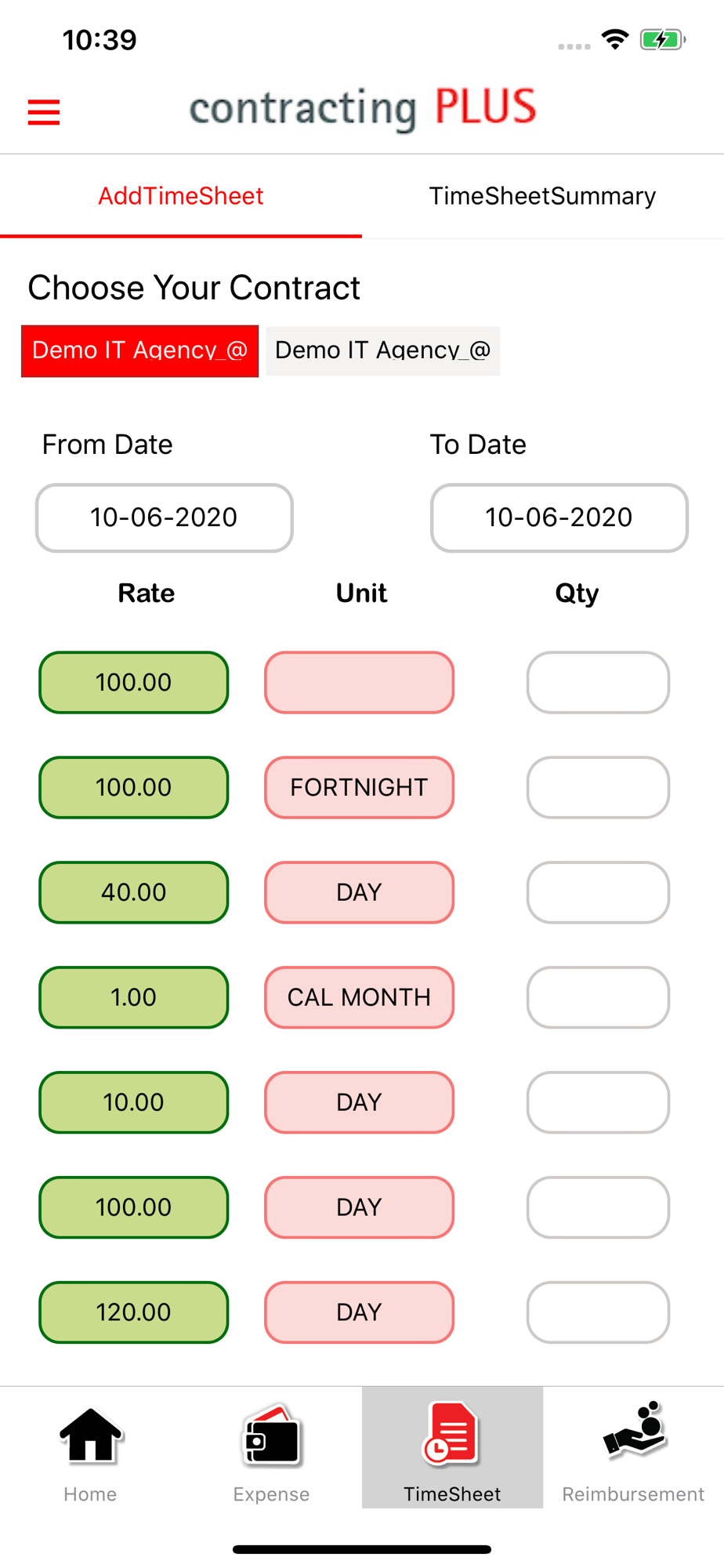
Task: Select the red Demo IT Agency contract
Action: coord(139,350)
